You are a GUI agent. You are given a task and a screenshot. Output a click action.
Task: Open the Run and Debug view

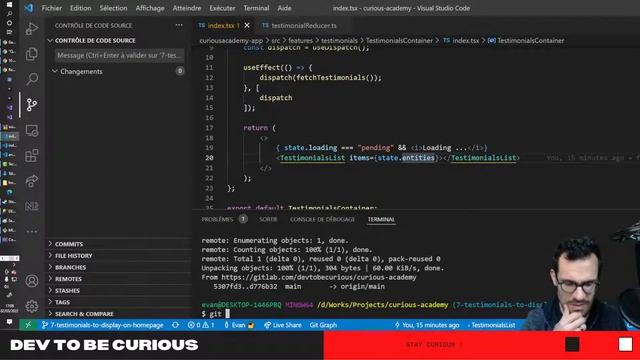(x=32, y=29)
